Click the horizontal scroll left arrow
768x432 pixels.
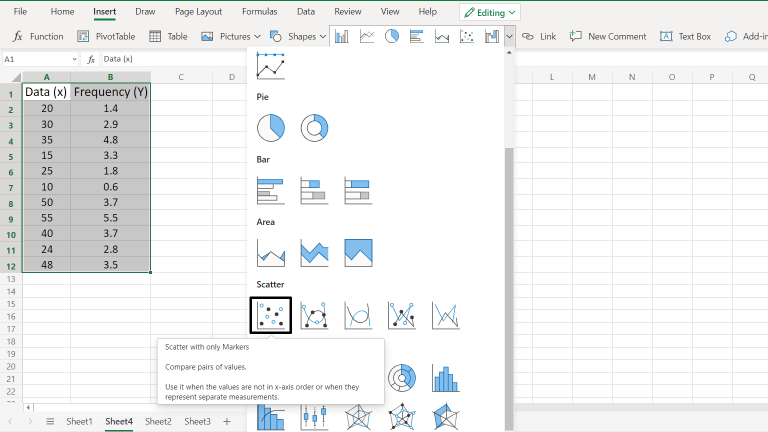click(x=28, y=408)
